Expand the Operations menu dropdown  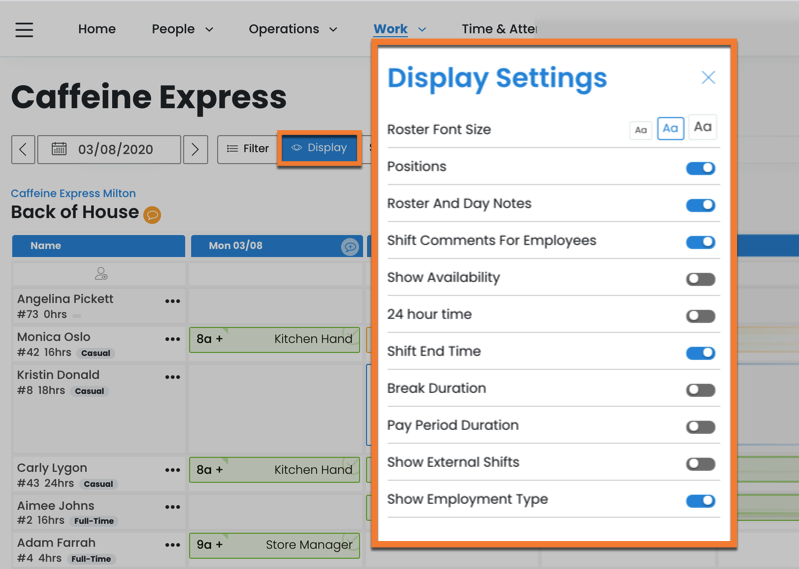293,29
